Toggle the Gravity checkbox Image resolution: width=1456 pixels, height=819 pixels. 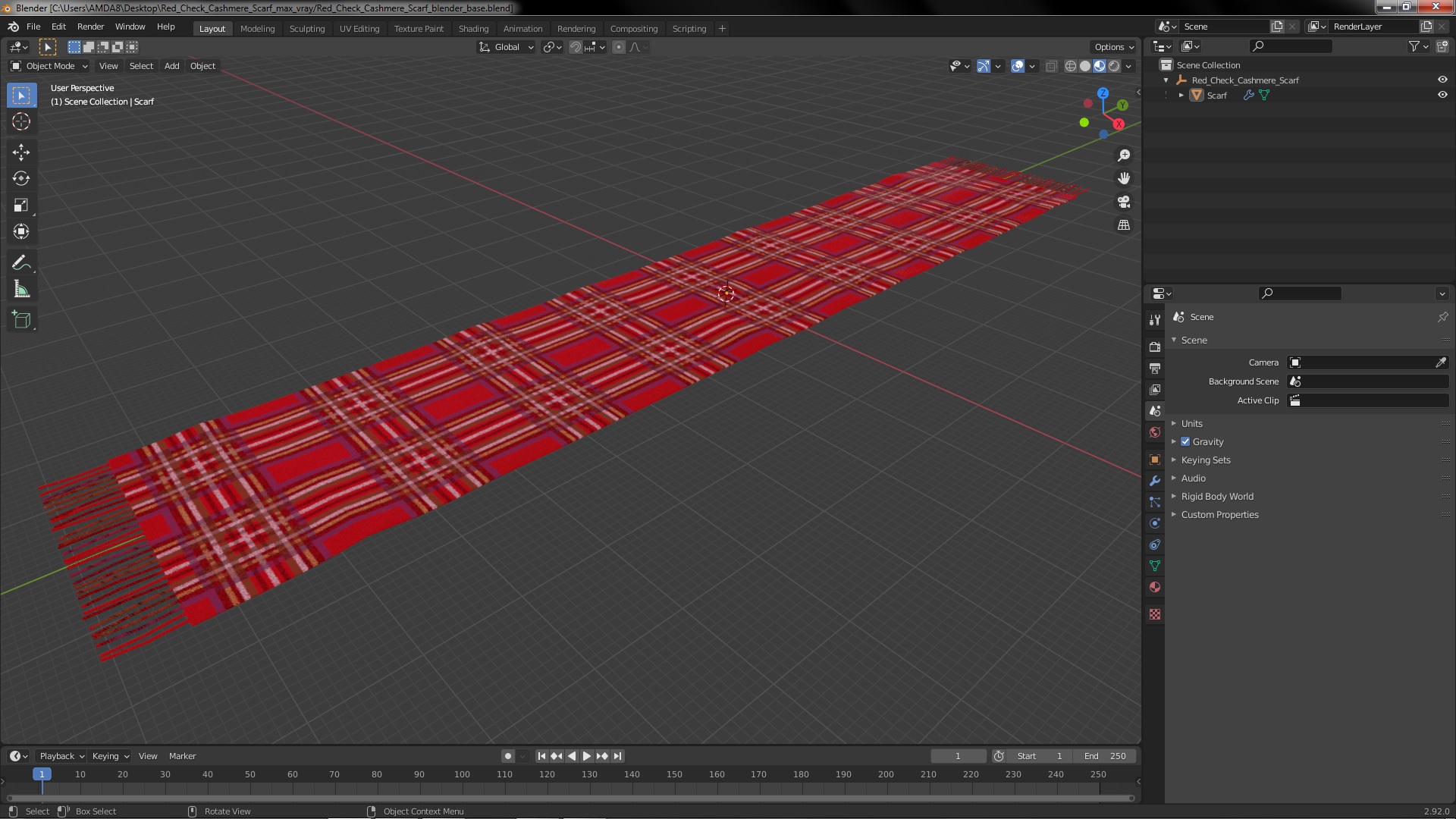pos(1185,442)
